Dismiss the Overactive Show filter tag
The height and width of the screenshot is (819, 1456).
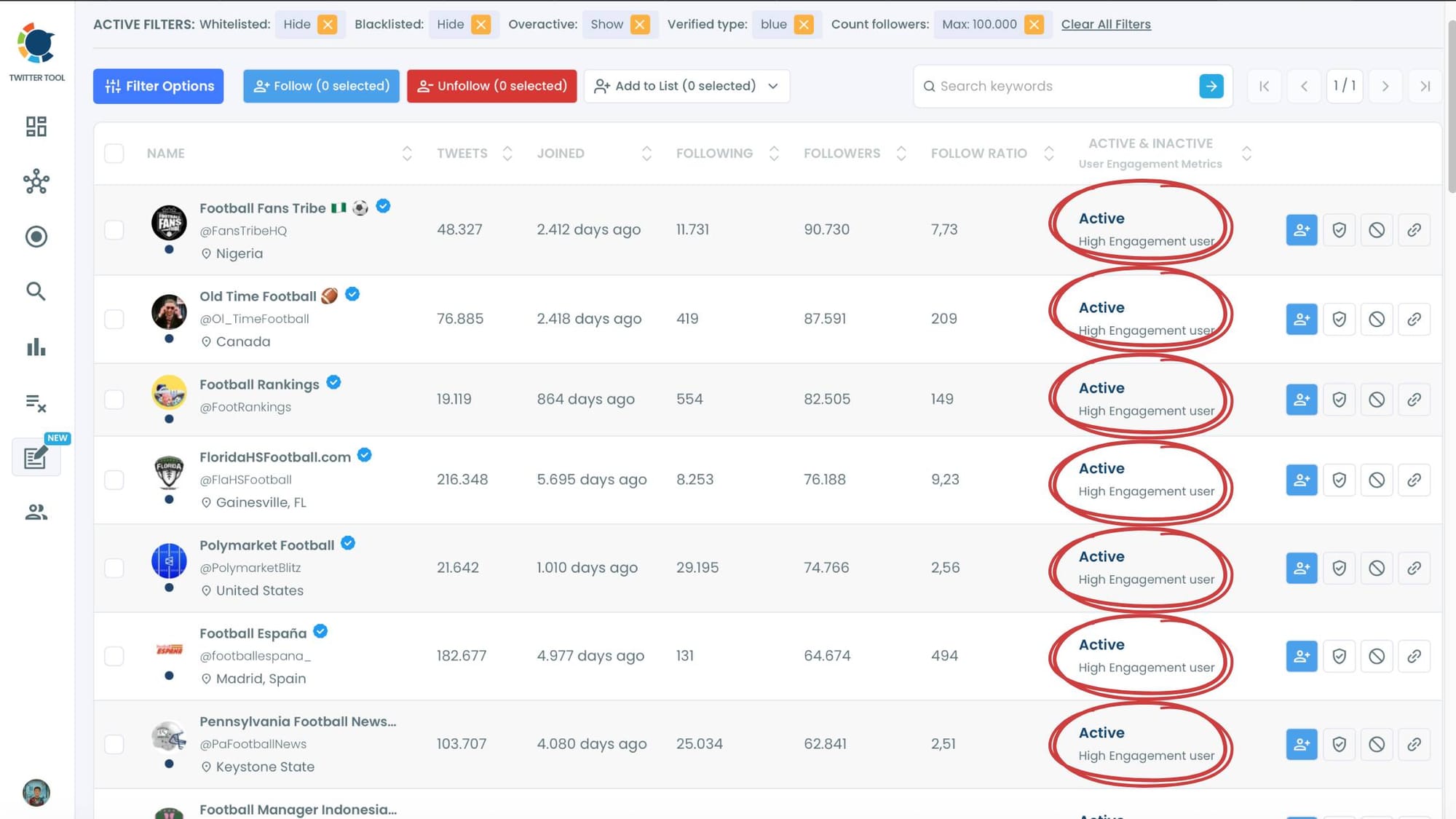640,24
